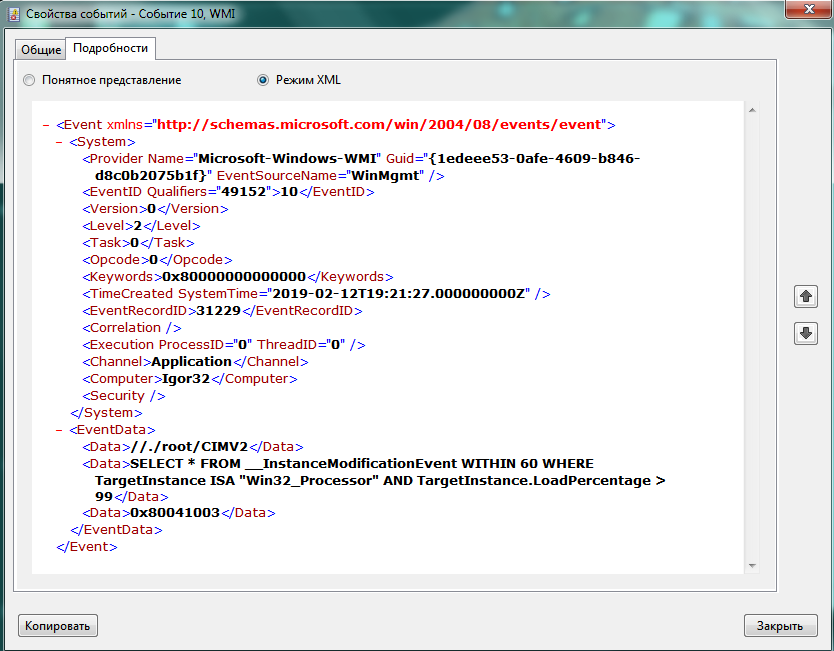Click the Opcode XML element line
834x651 pixels.
157,260
